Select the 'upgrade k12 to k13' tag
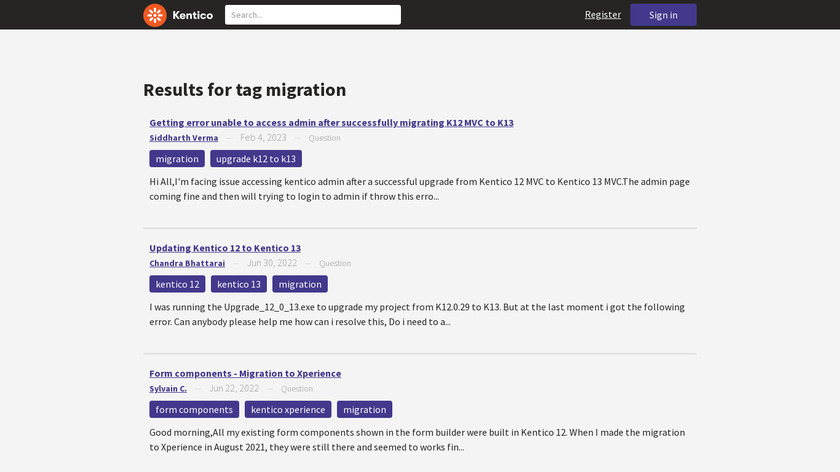The height and width of the screenshot is (472, 840). point(256,159)
